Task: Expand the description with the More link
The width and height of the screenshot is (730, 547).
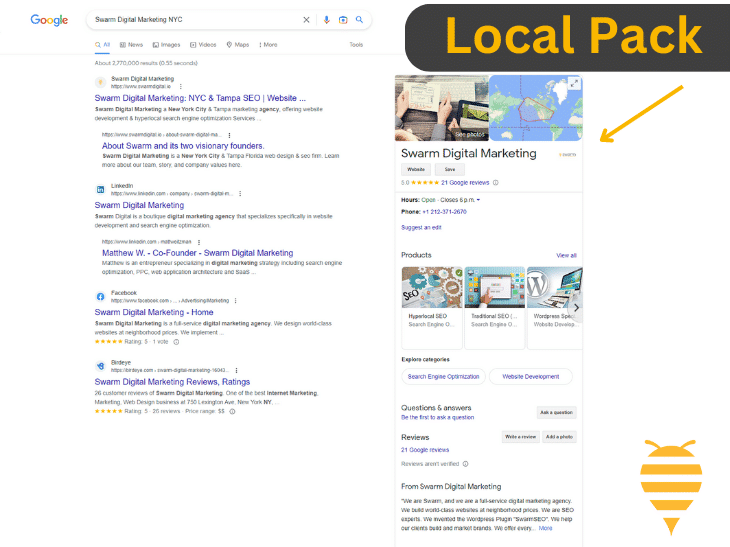Action: point(545,528)
